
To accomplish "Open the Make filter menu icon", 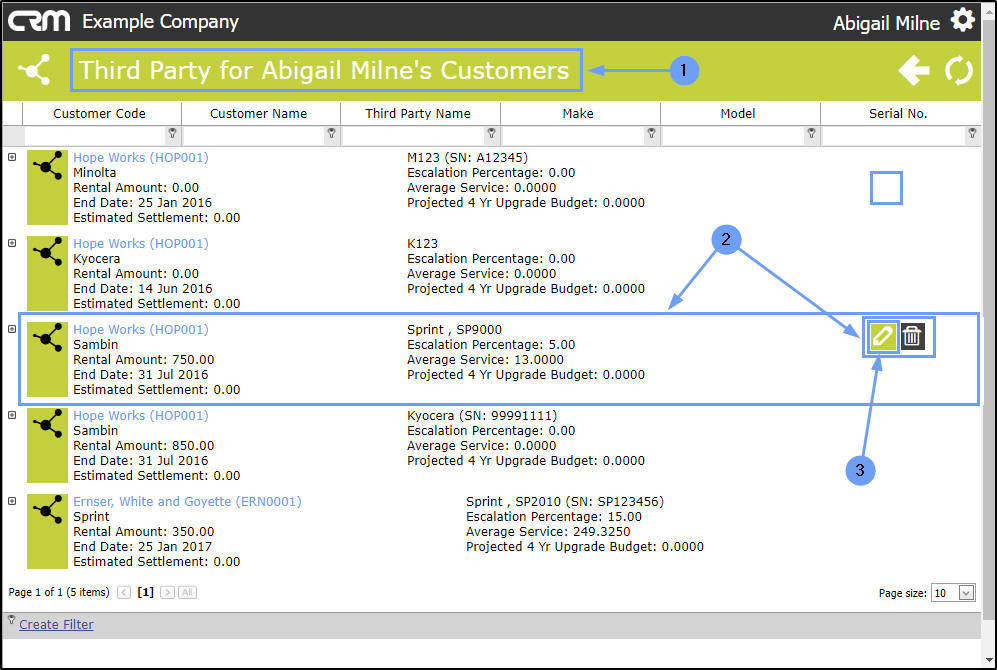I will point(651,133).
